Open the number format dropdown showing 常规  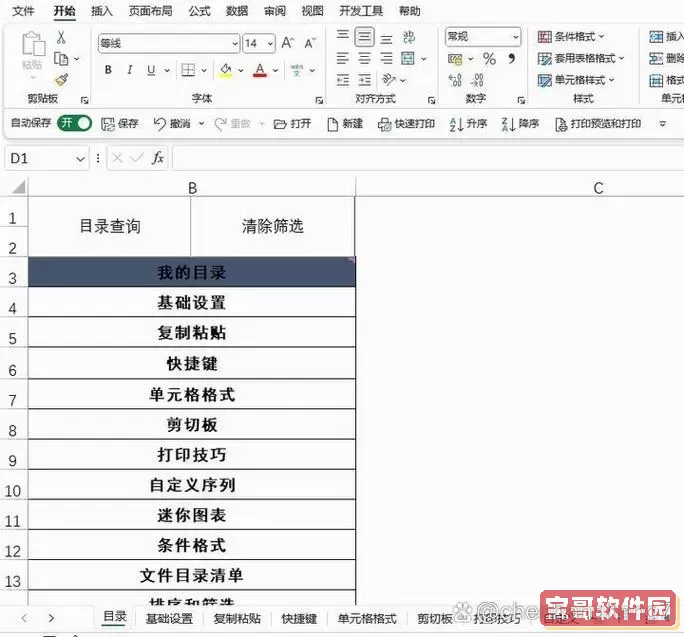point(516,37)
